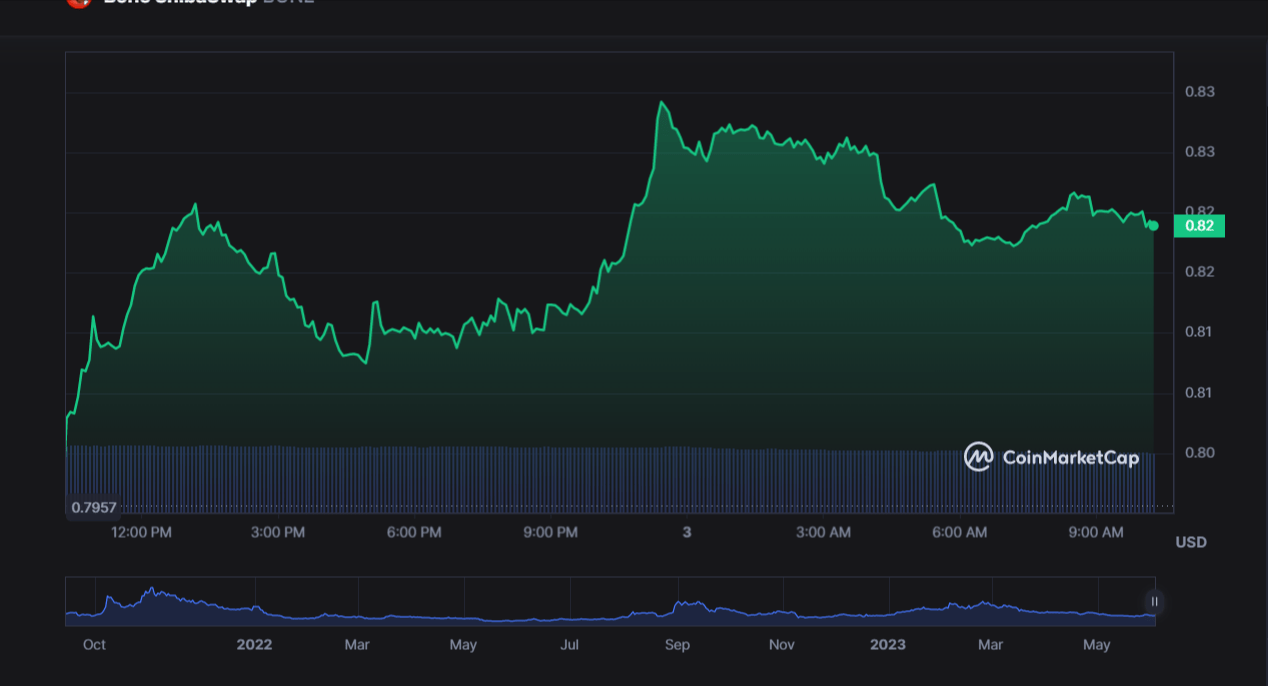Click the 2023 year label in navigator

pos(888,645)
